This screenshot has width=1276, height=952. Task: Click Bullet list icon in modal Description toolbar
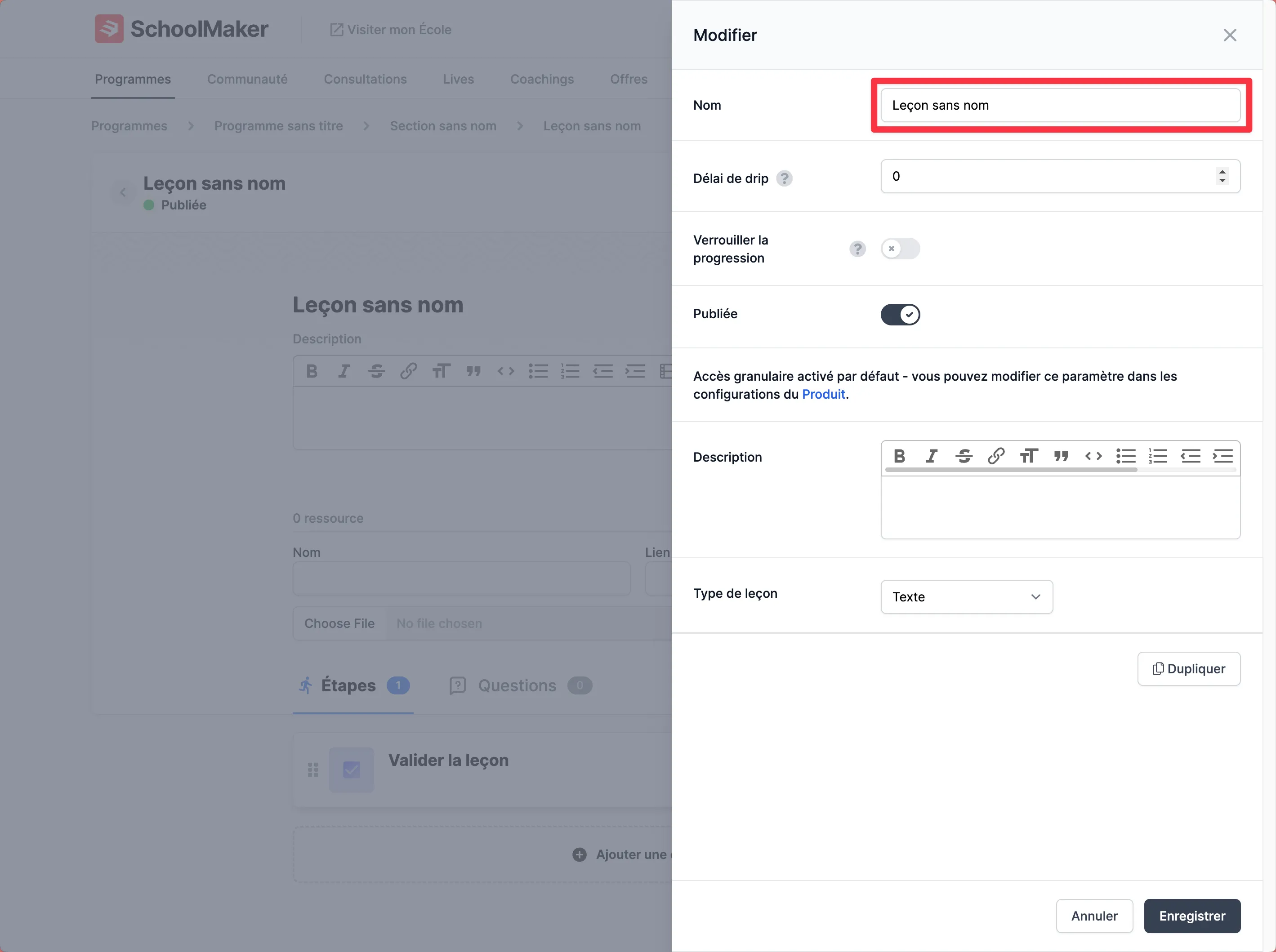tap(1125, 456)
